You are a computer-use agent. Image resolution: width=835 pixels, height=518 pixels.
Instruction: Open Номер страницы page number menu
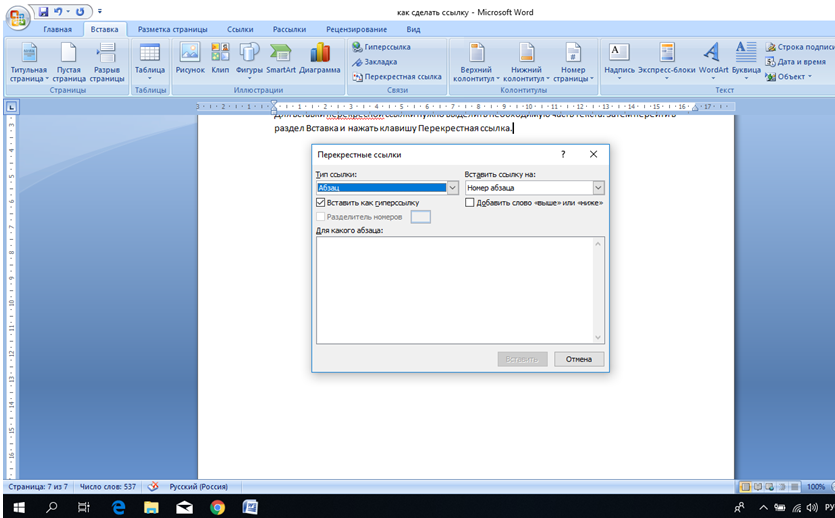[x=573, y=62]
